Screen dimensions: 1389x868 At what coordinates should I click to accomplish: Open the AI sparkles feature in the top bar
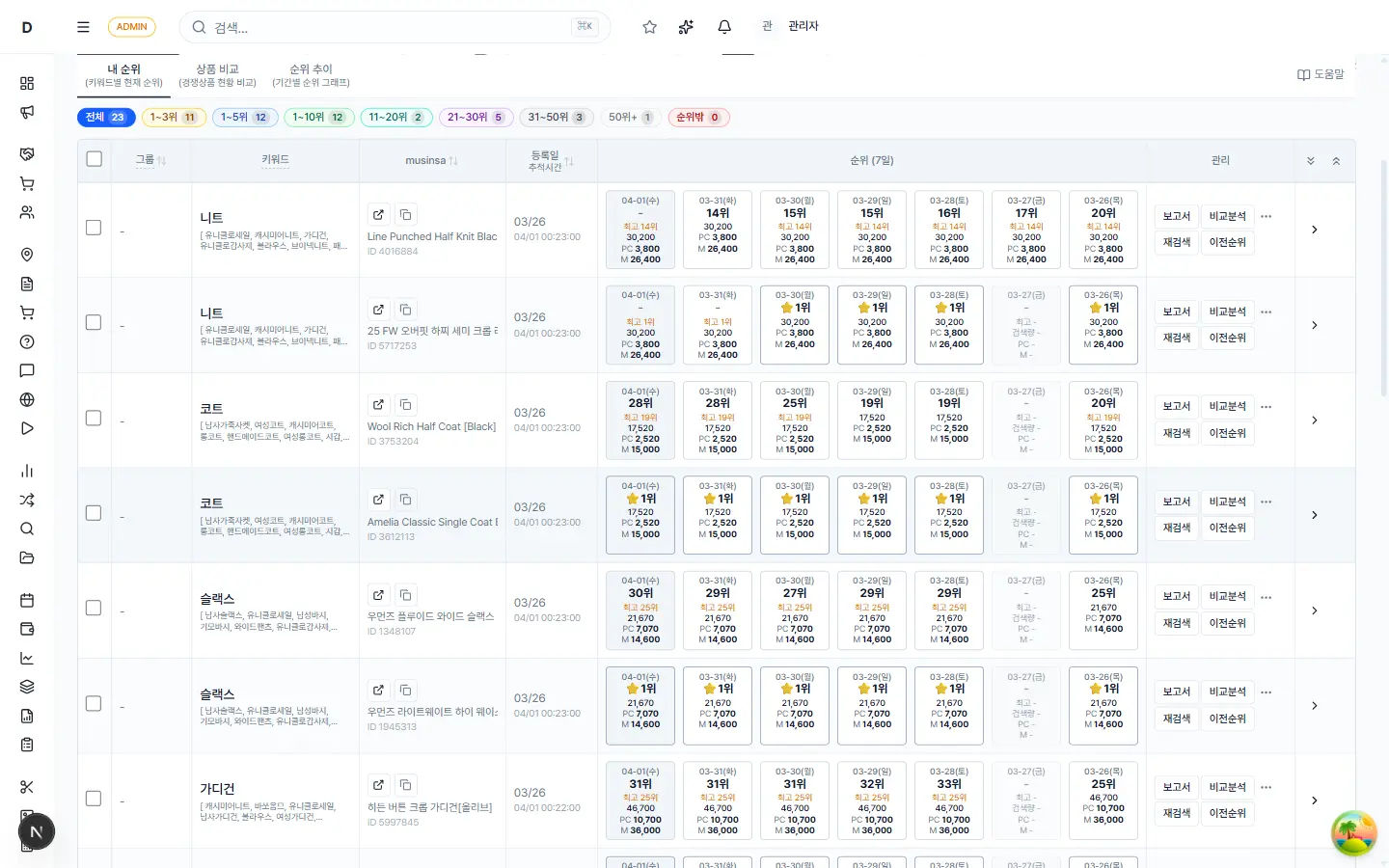[x=686, y=27]
